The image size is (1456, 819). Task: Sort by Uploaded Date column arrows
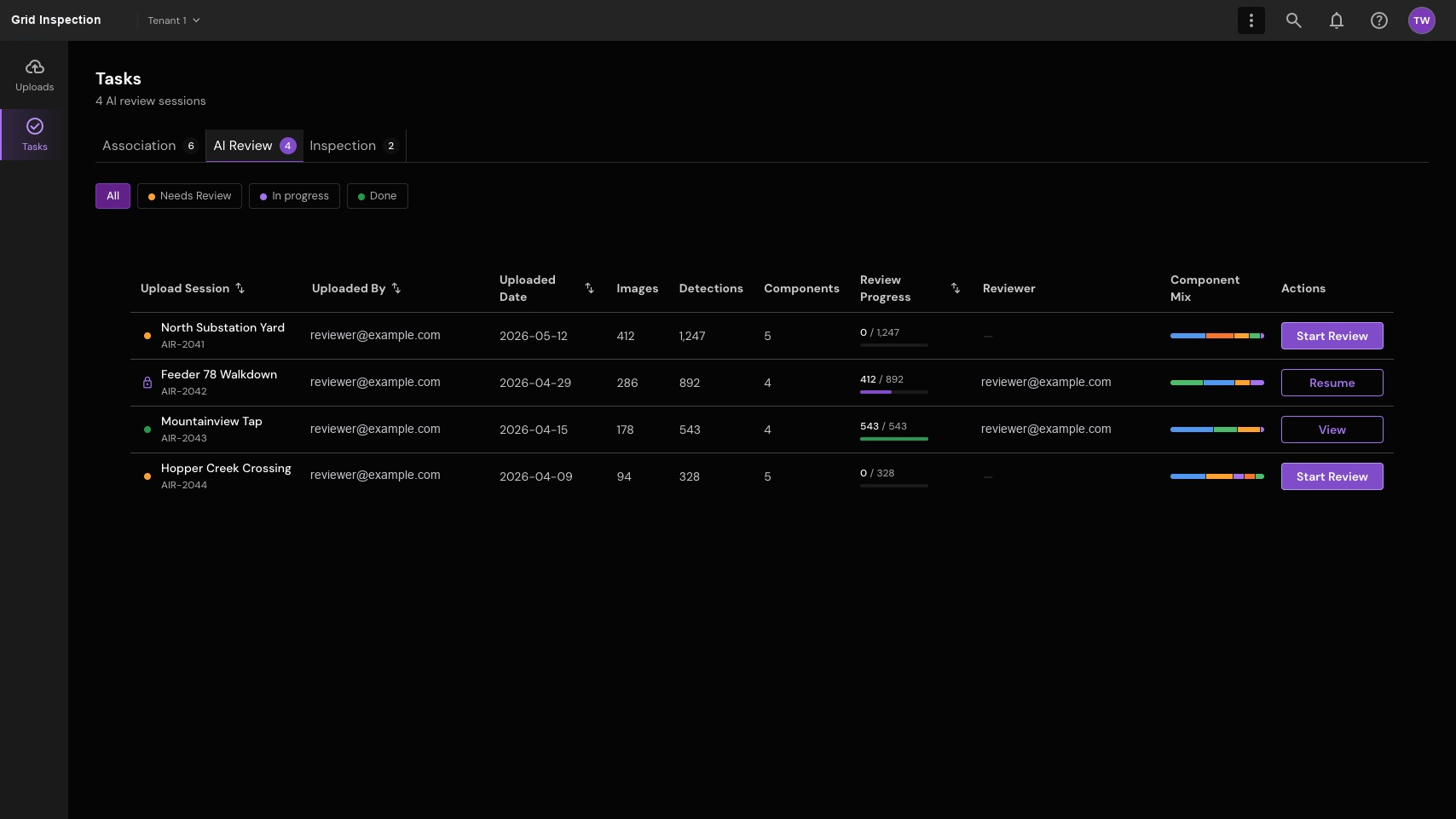pos(589,288)
